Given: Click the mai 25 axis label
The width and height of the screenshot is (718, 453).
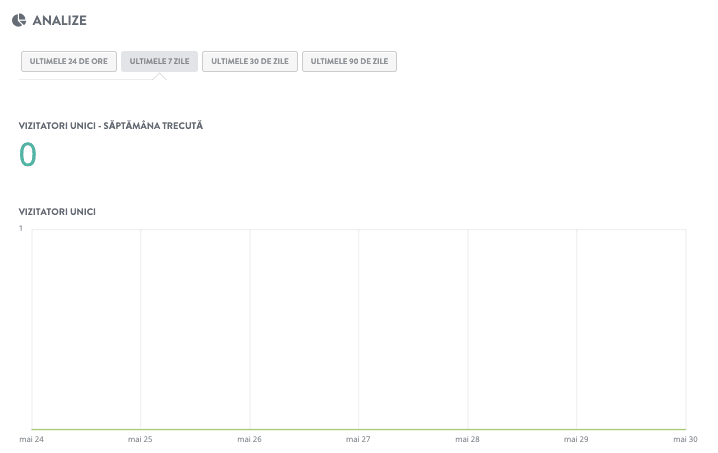Looking at the screenshot, I should (140, 439).
